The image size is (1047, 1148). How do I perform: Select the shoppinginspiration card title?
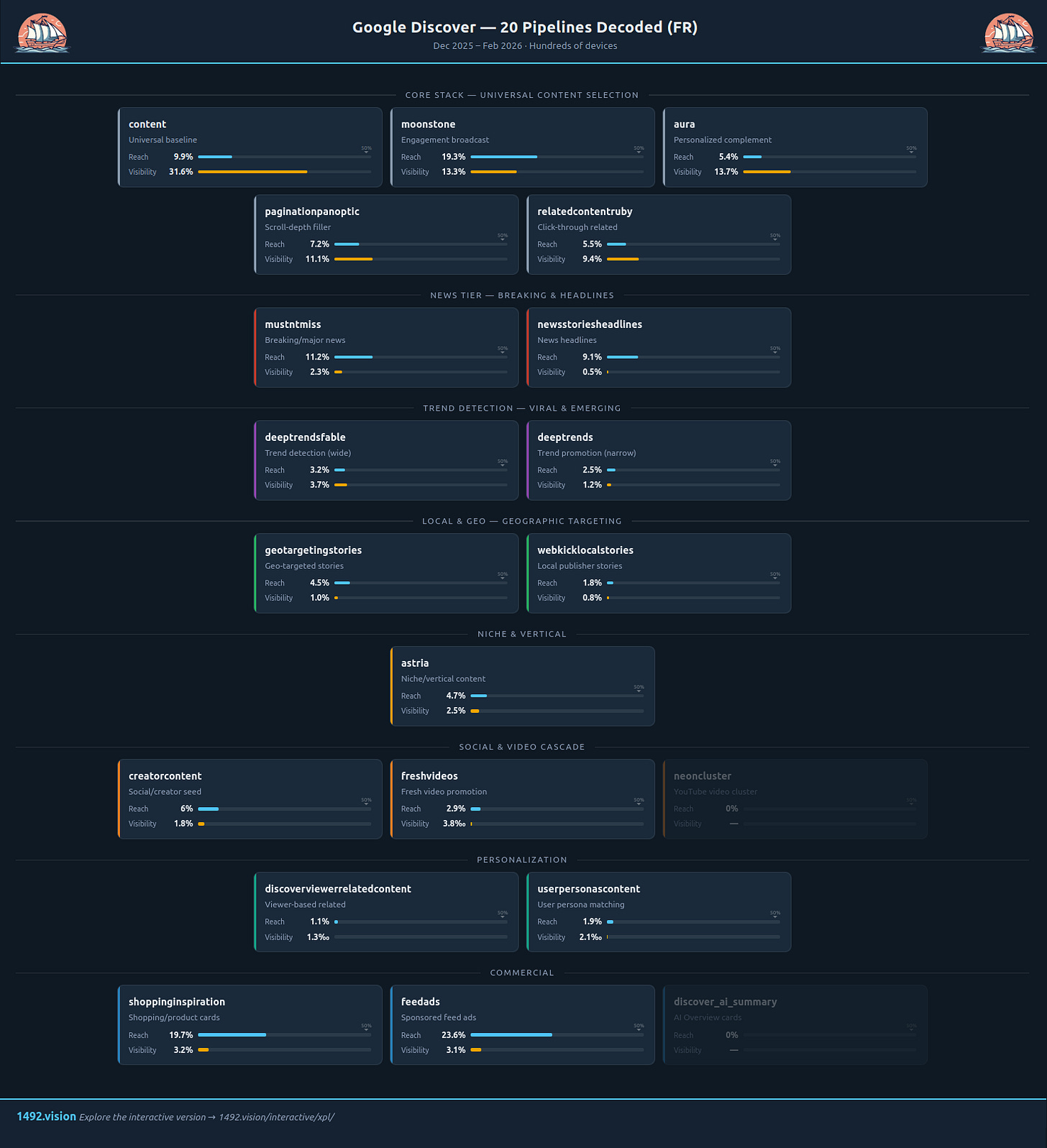click(x=177, y=1002)
